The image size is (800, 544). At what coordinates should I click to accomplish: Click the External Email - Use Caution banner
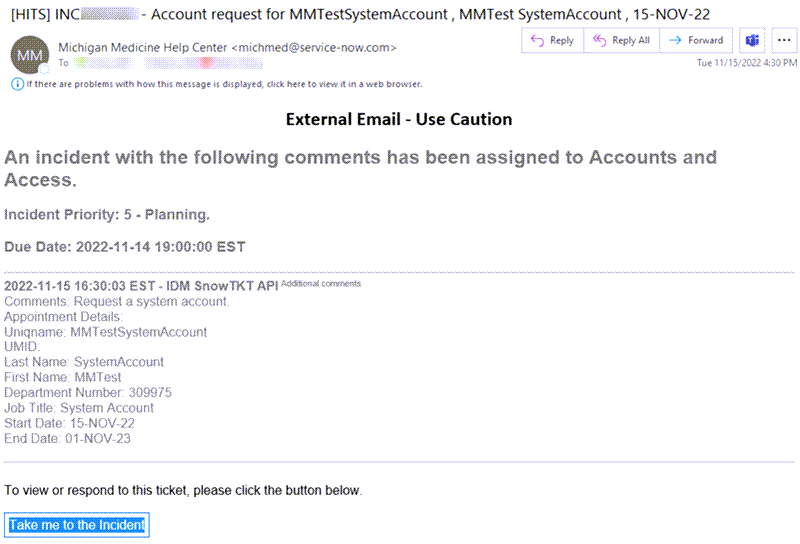399,120
